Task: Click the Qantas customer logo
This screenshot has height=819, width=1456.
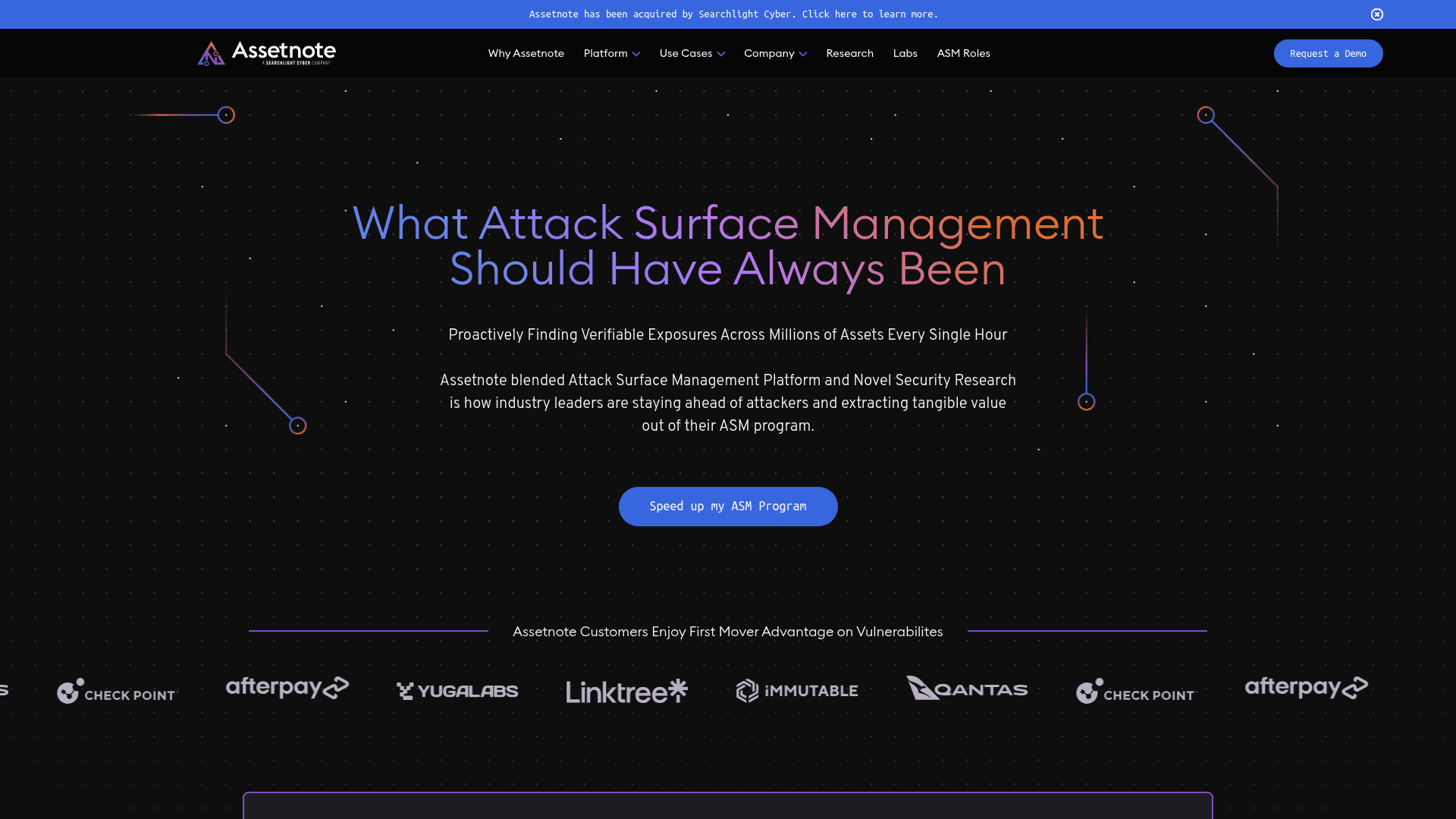Action: point(967,688)
